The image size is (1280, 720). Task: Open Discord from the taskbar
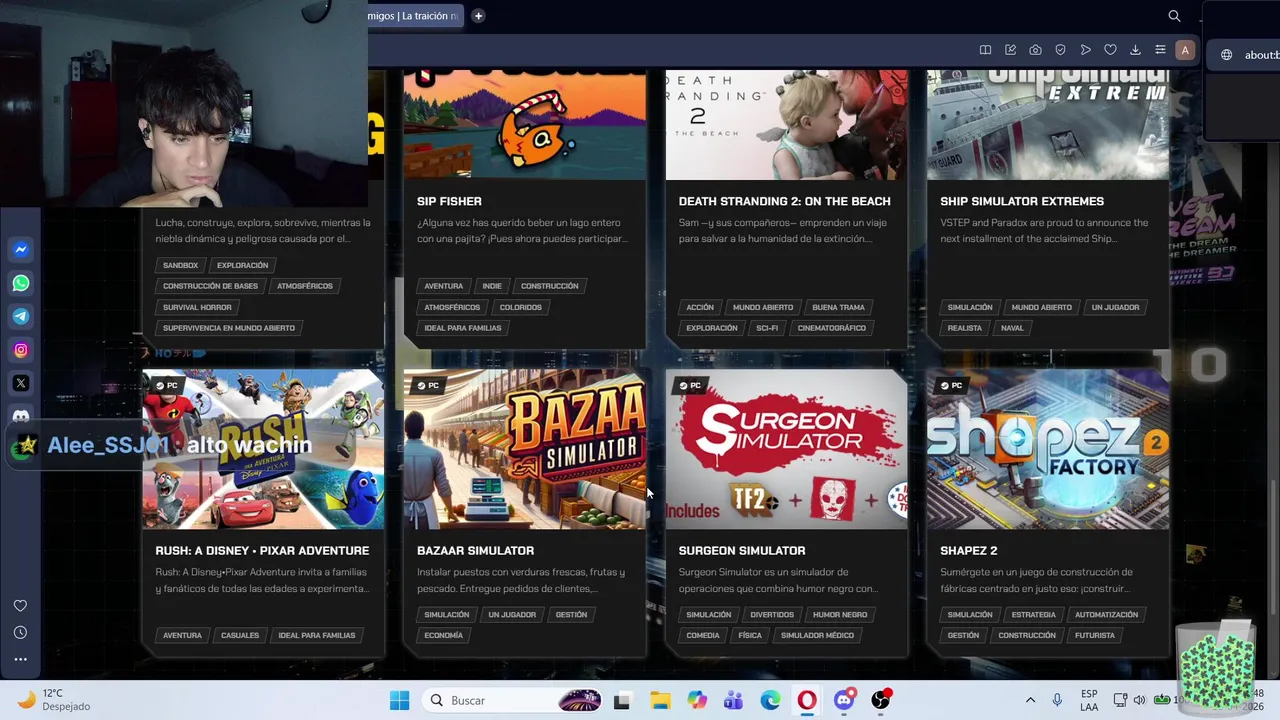tap(844, 700)
